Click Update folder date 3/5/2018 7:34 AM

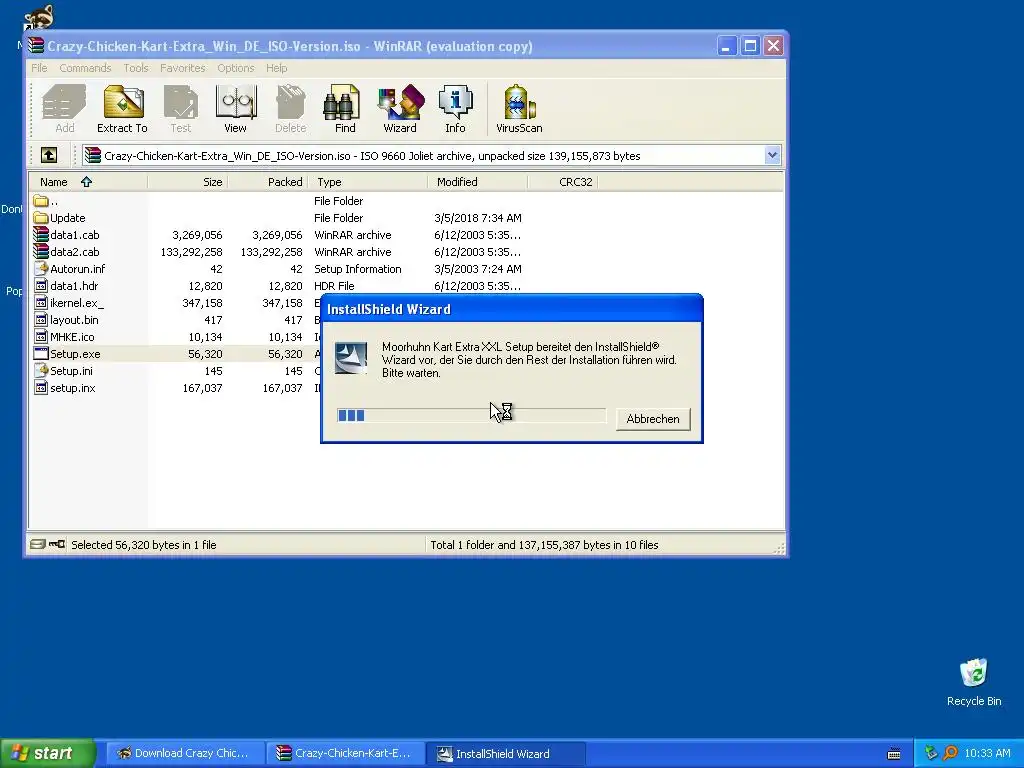click(x=477, y=217)
